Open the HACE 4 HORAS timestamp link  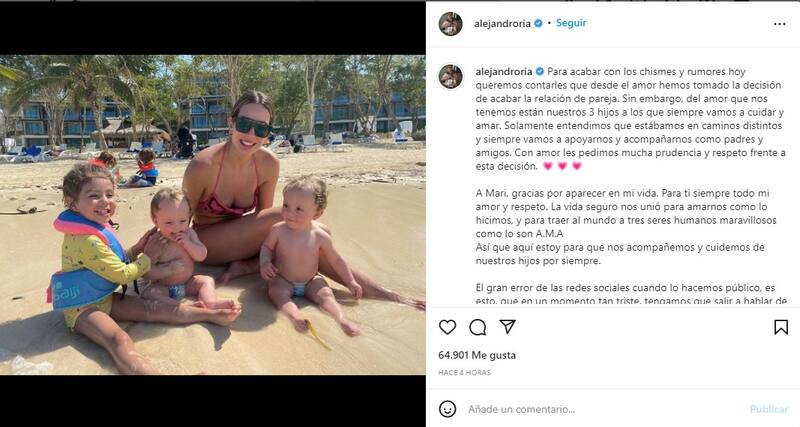(x=464, y=373)
